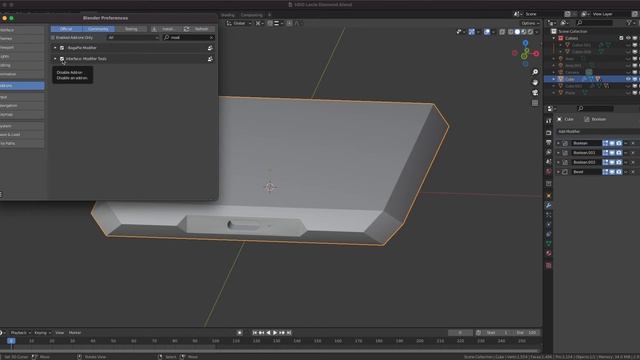This screenshot has width=640, height=360.
Task: Click the Z axis on navigation gizmo
Action: (525, 43)
